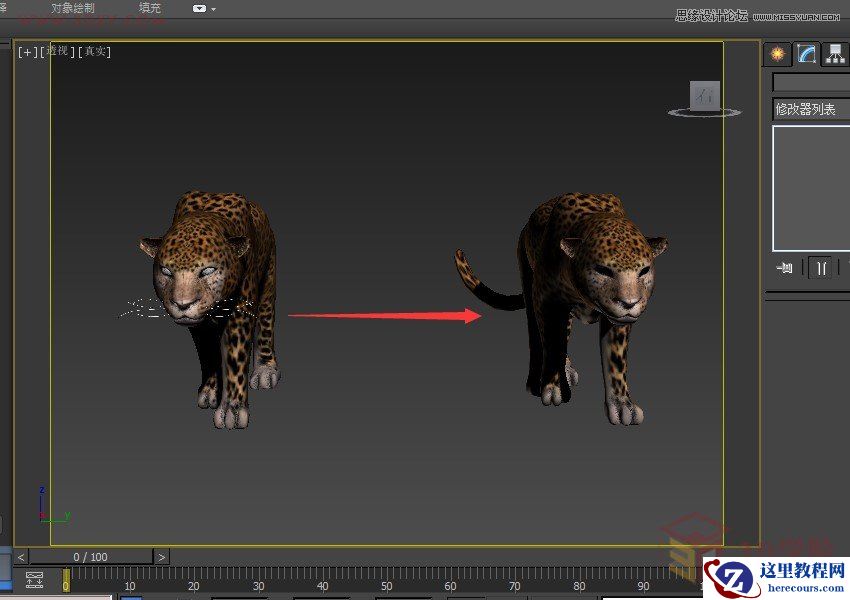Click the object name field in Modify panel
The height and width of the screenshot is (600, 850).
[x=810, y=82]
